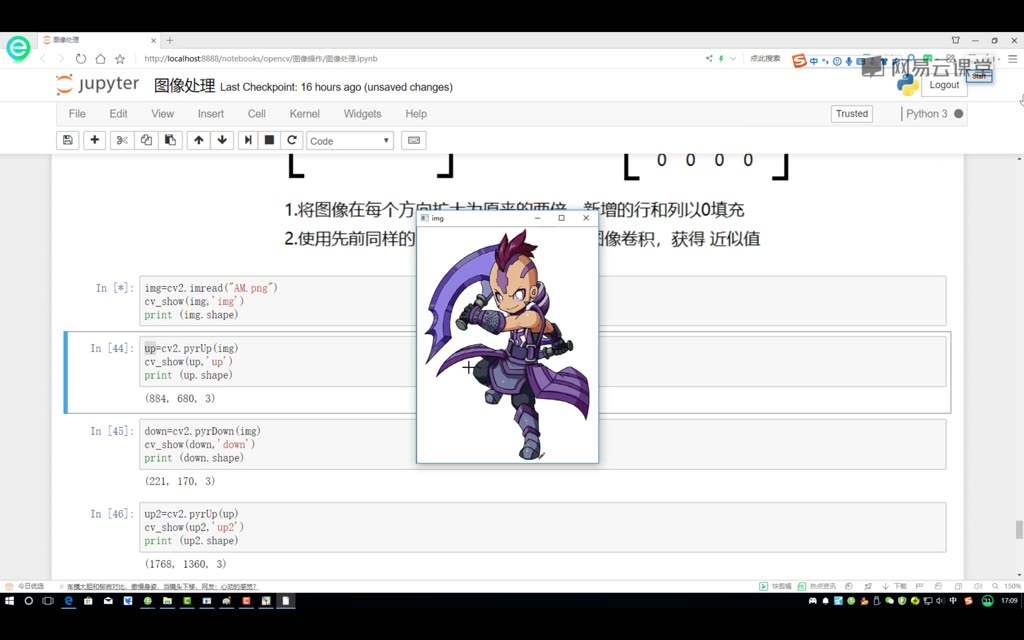Click output text (1768, 1360, 3)
The height and width of the screenshot is (640, 1024).
coord(185,564)
